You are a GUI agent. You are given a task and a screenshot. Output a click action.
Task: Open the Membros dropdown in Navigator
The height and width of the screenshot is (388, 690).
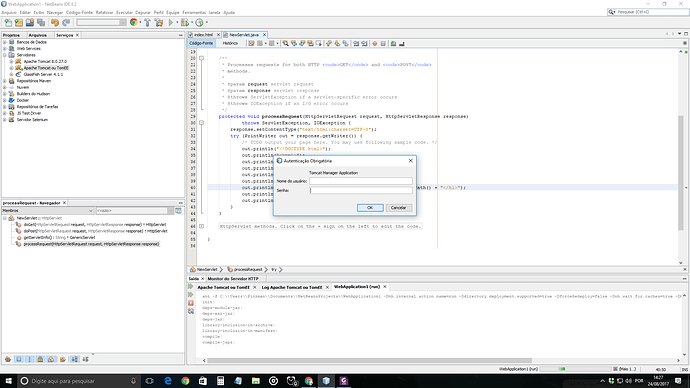click(48, 211)
